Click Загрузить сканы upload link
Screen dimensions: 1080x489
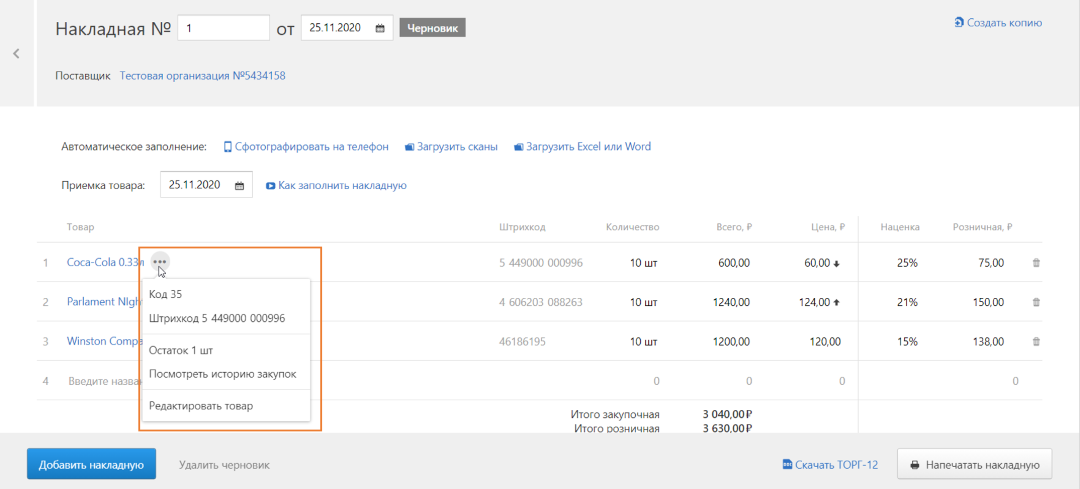click(x=451, y=147)
